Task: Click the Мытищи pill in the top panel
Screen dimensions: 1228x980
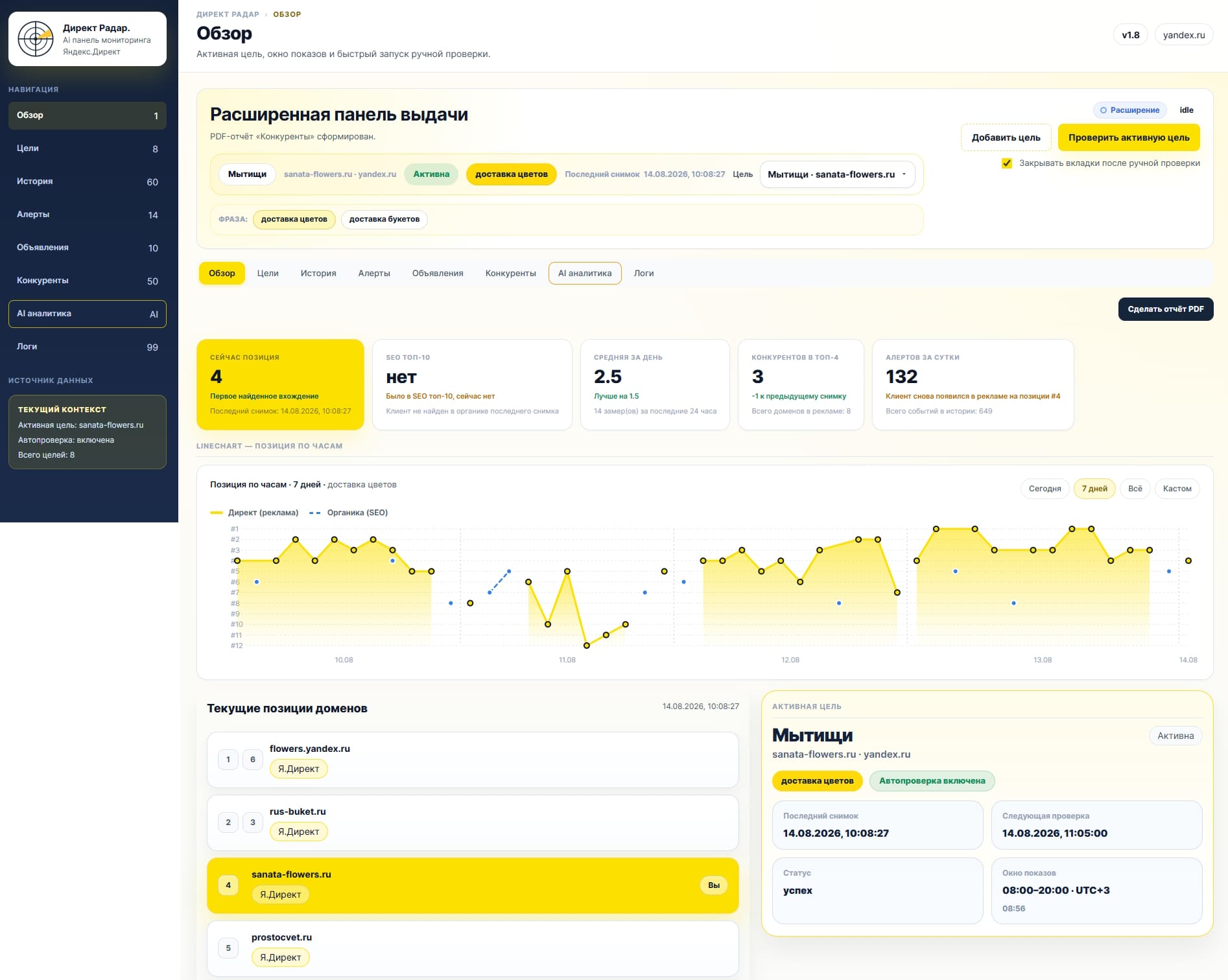Action: [247, 174]
